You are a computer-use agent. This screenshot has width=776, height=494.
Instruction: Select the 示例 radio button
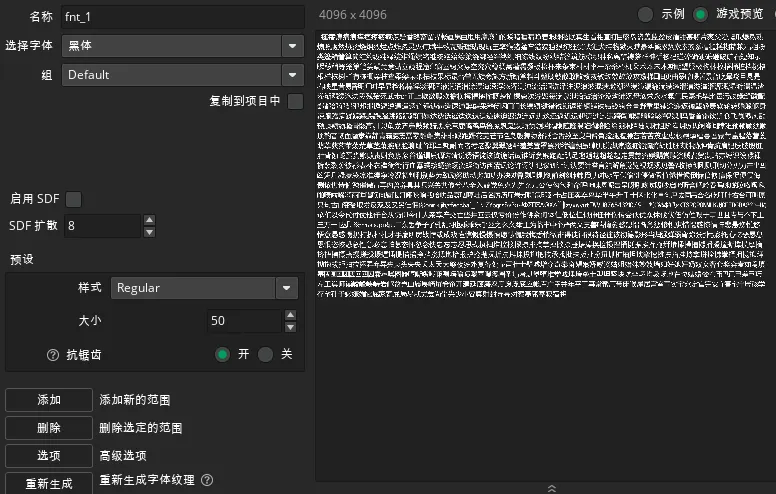tap(645, 14)
